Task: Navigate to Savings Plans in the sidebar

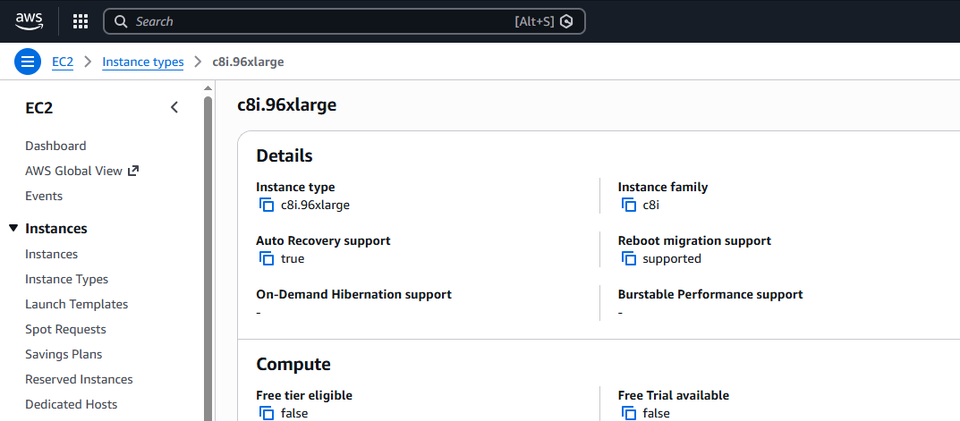Action: (64, 354)
